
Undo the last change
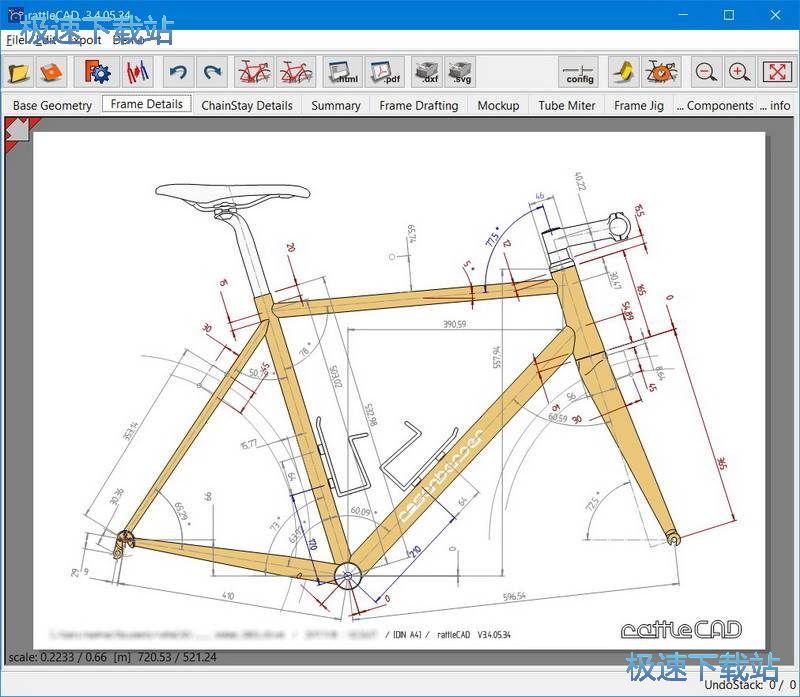pos(178,72)
